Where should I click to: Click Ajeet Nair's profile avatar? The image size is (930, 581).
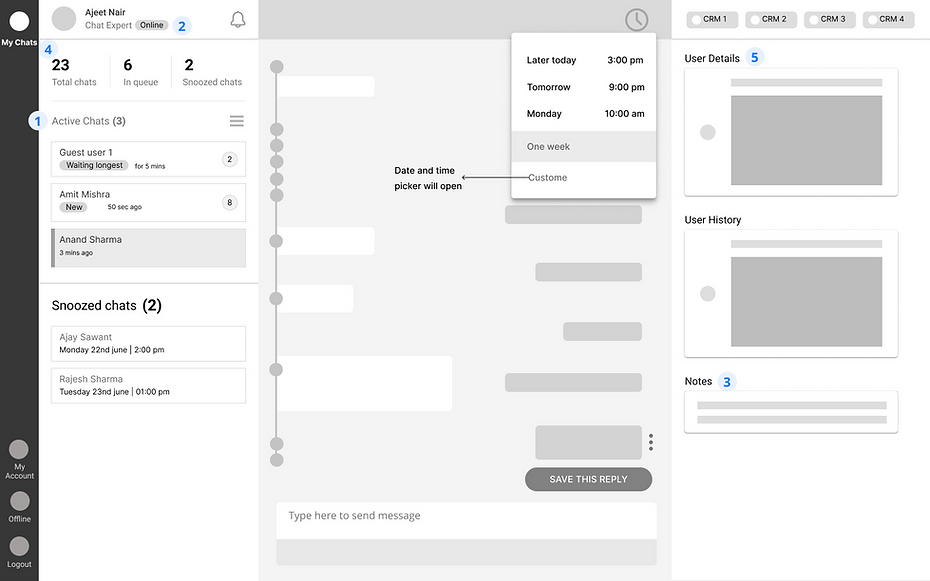coord(64,18)
